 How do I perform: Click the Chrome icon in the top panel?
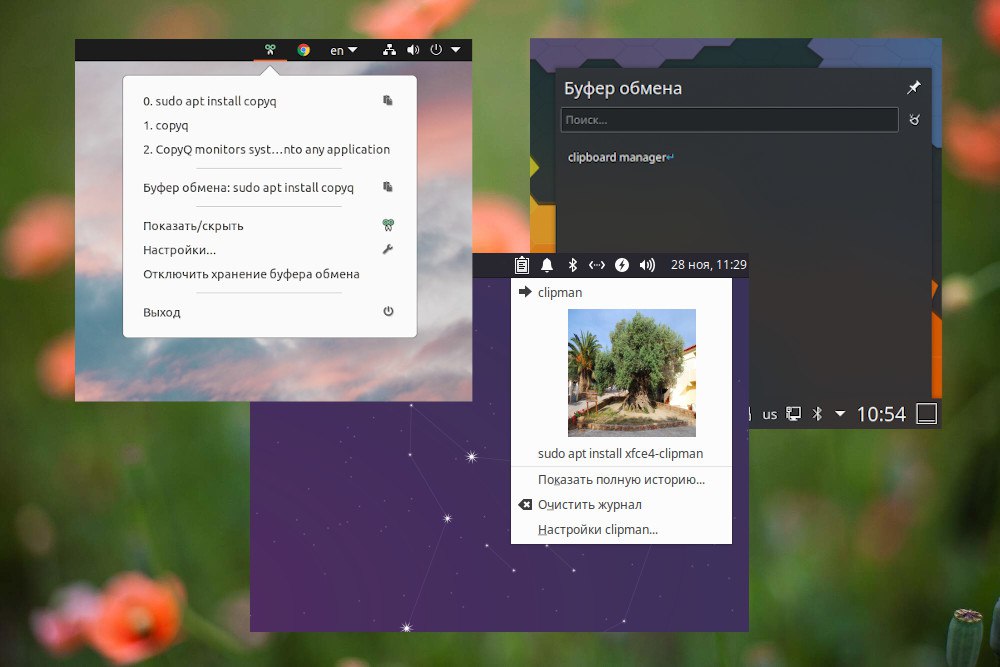(304, 50)
